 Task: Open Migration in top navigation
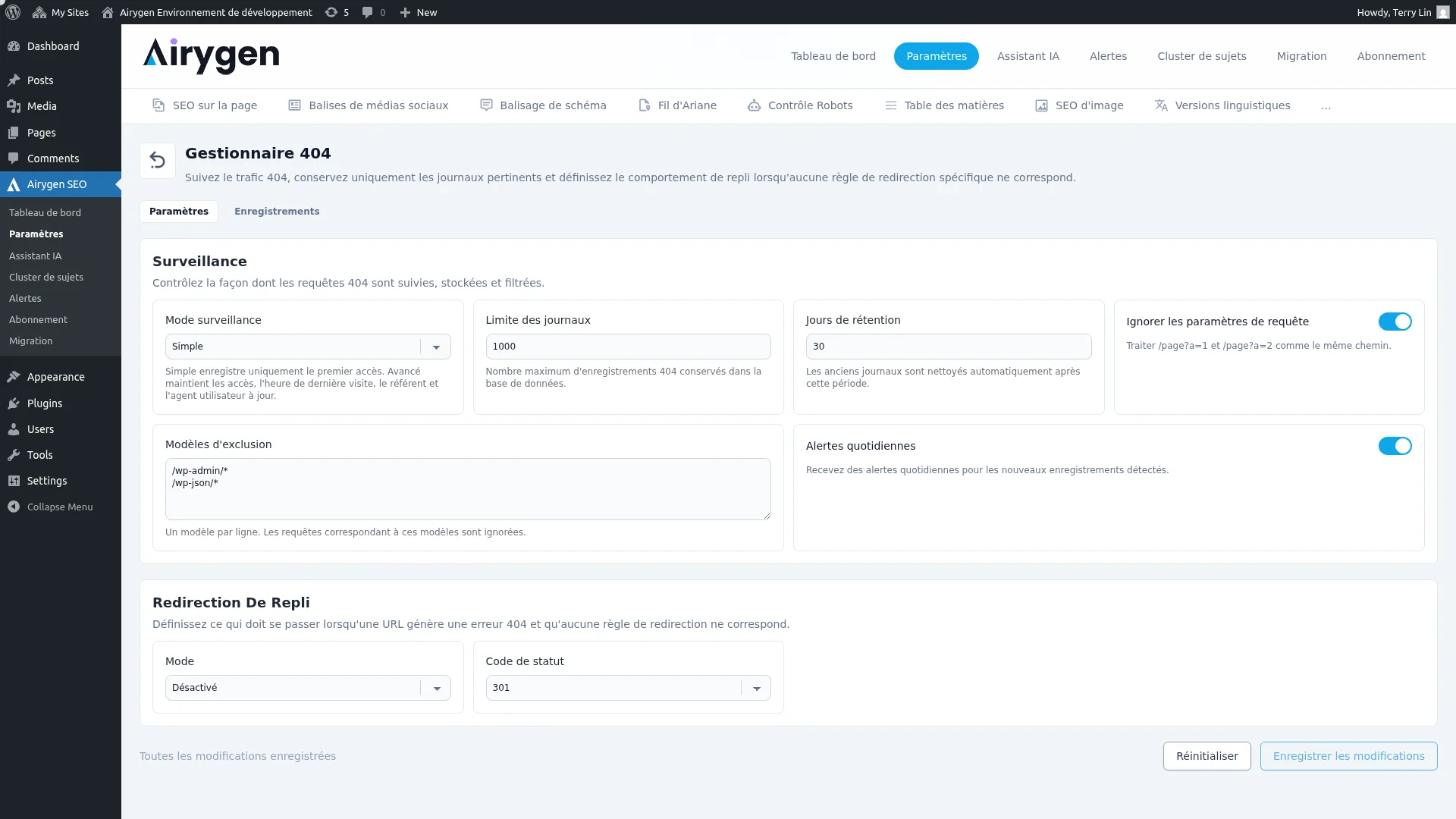point(1301,56)
